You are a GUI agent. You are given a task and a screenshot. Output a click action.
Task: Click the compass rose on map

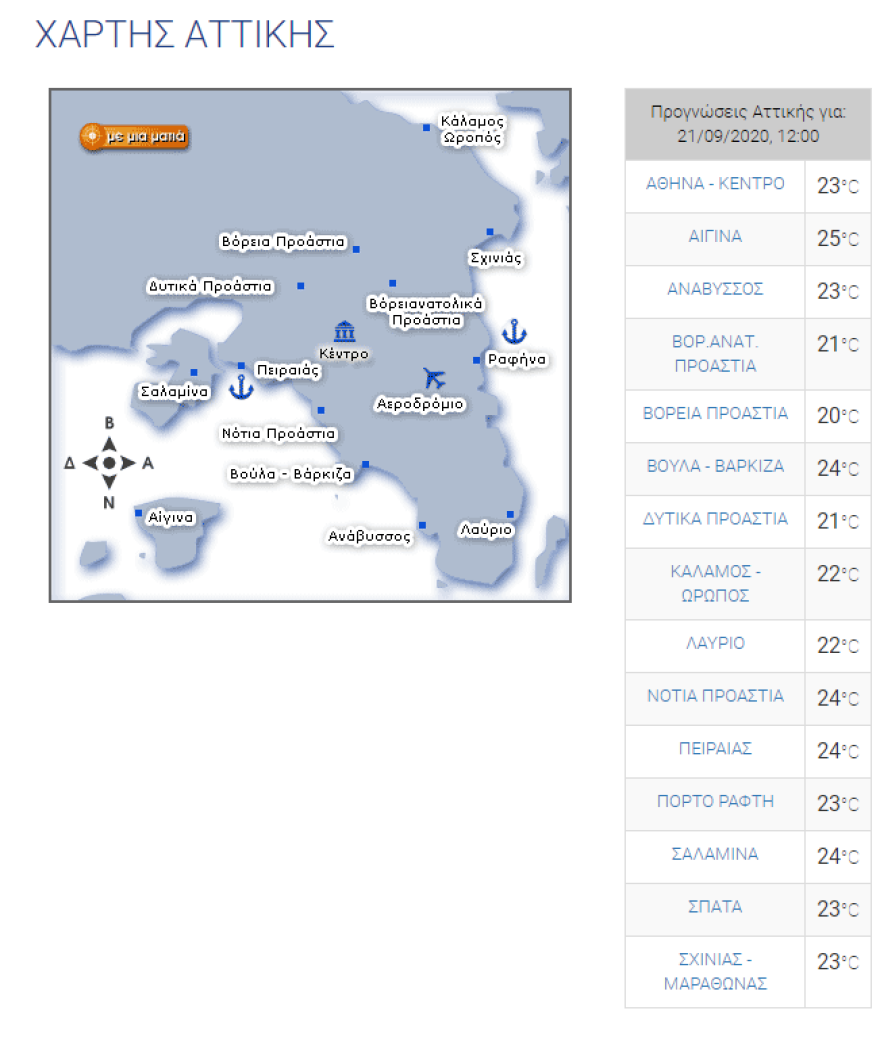click(109, 463)
